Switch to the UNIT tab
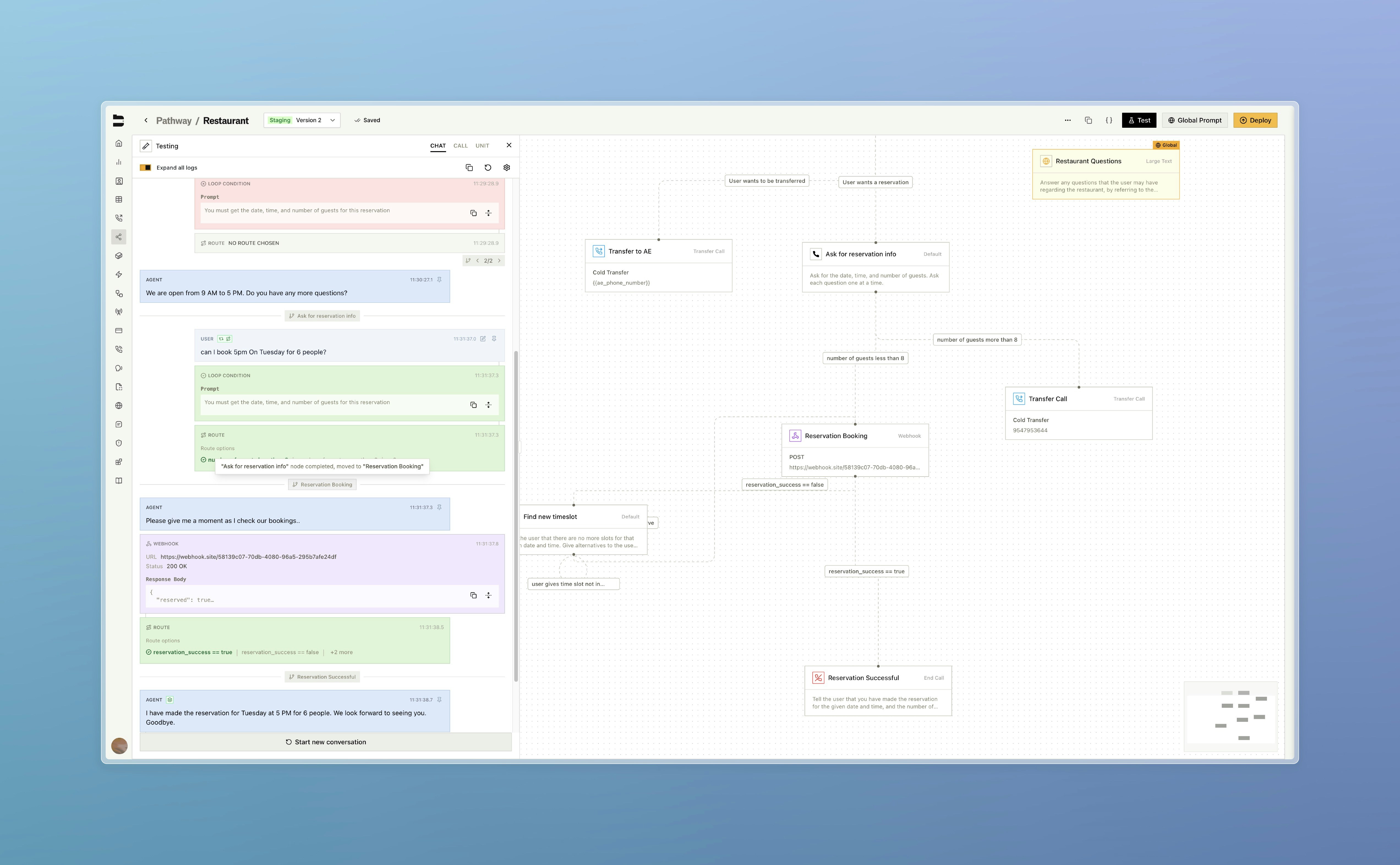Viewport: 1400px width, 865px height. pos(482,145)
